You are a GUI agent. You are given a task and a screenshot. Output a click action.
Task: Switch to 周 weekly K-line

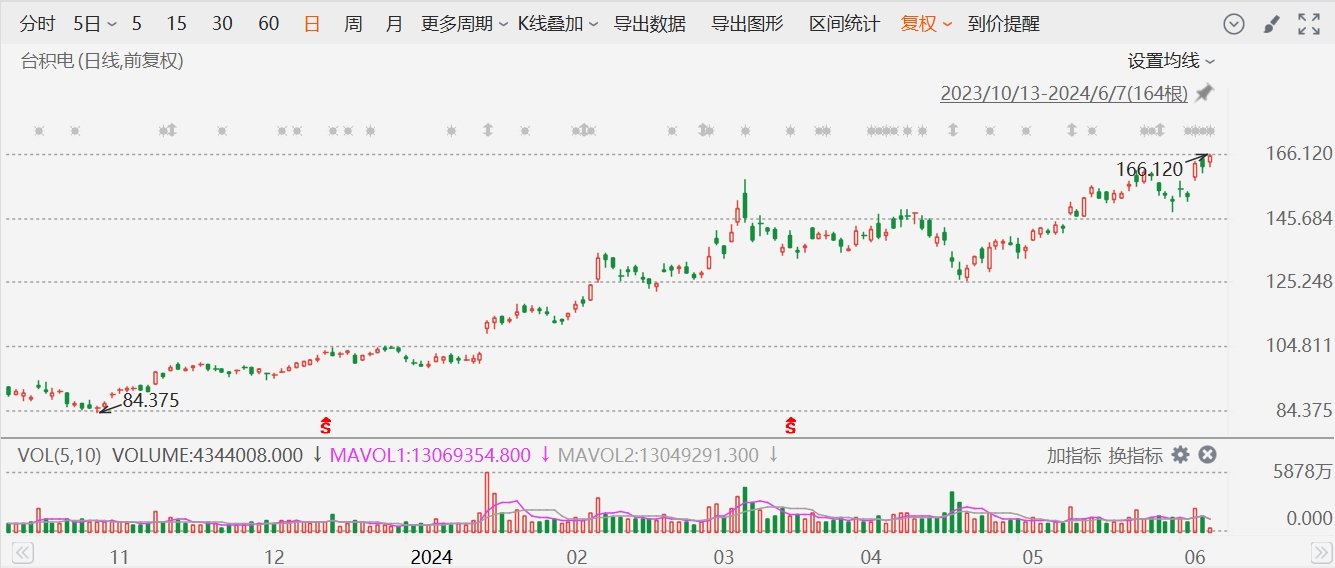coord(353,24)
